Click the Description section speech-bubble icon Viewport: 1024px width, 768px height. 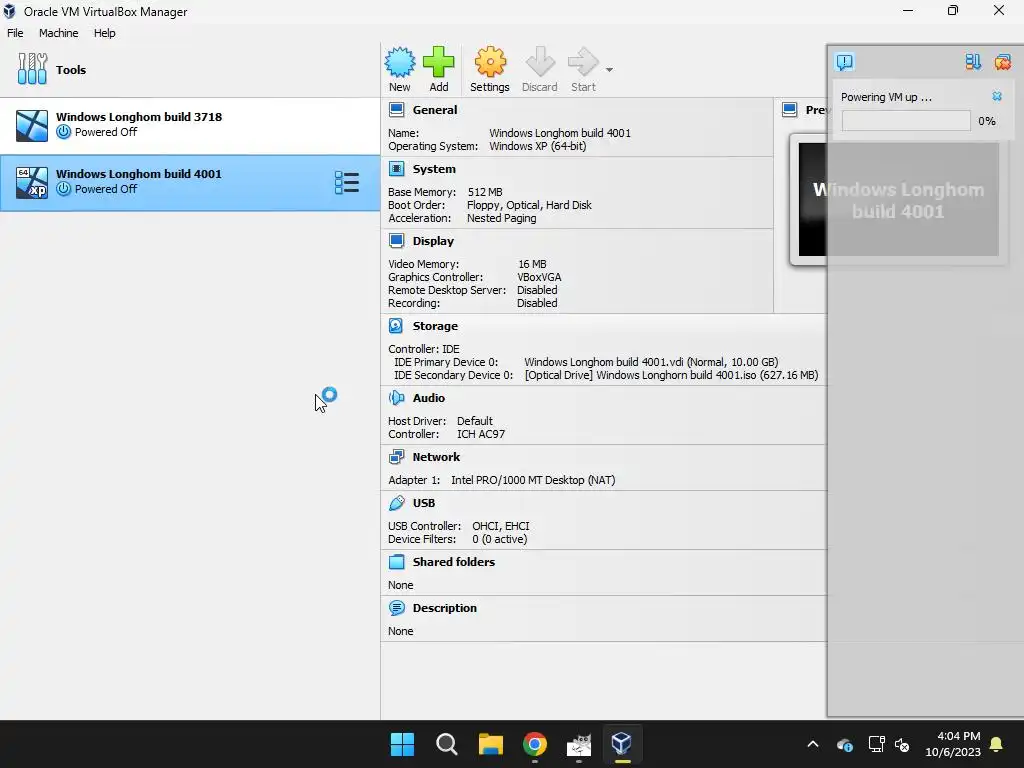click(396, 608)
